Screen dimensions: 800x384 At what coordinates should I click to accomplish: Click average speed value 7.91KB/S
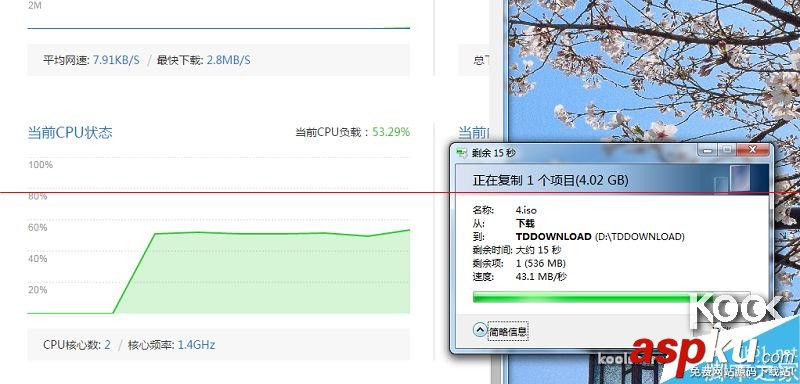coord(116,60)
